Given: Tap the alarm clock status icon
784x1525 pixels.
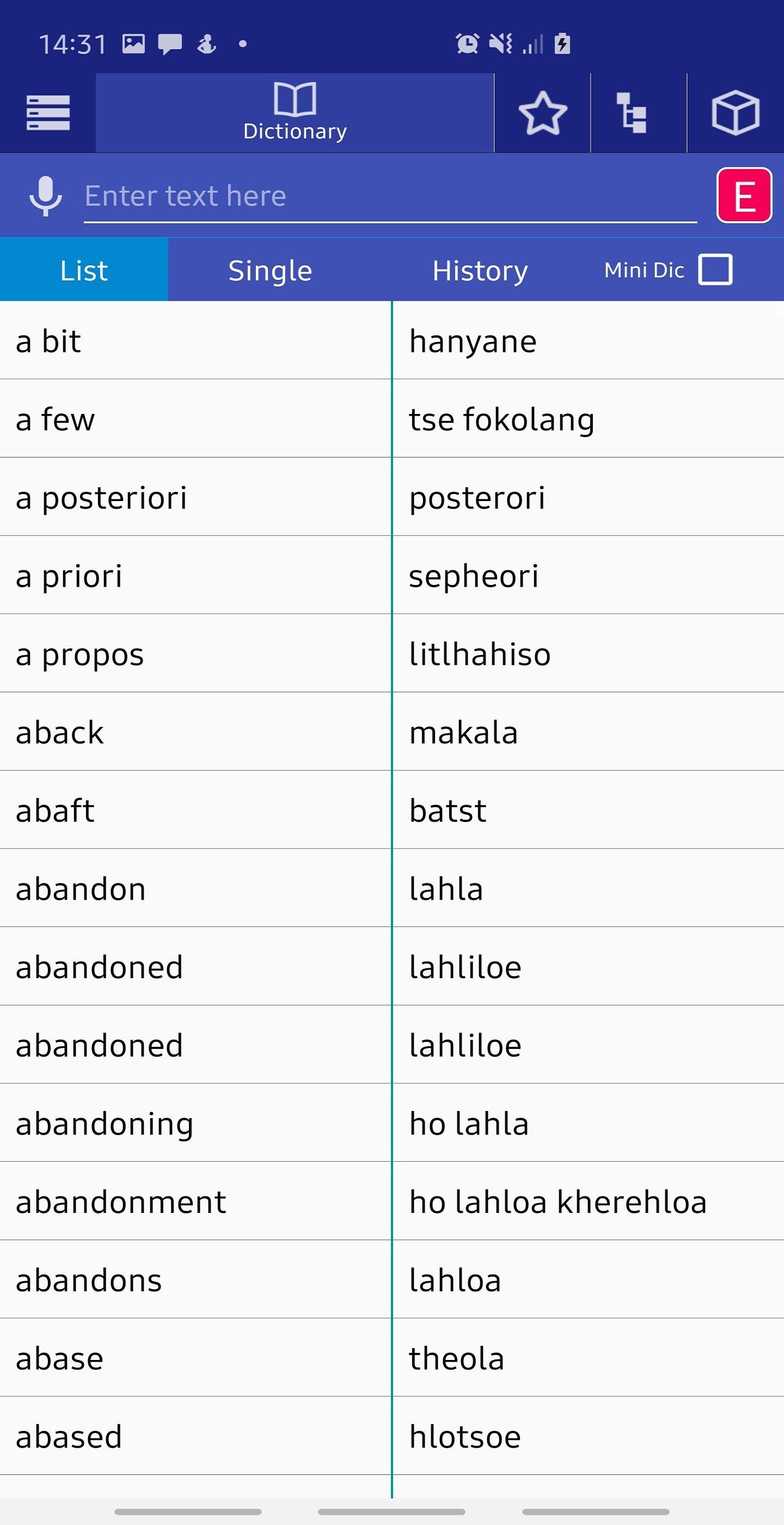Looking at the screenshot, I should tap(467, 44).
